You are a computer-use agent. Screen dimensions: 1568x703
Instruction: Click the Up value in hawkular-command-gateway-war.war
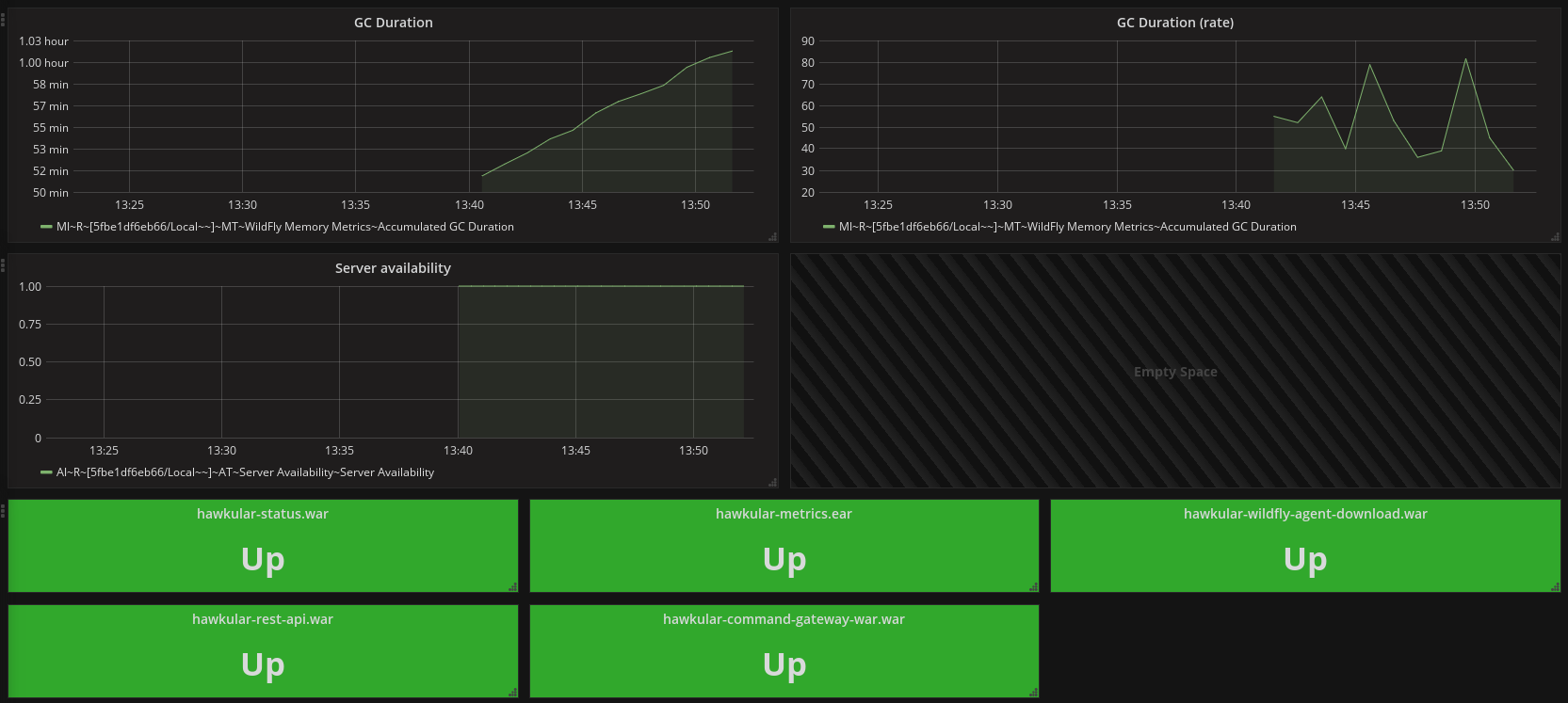[784, 665]
